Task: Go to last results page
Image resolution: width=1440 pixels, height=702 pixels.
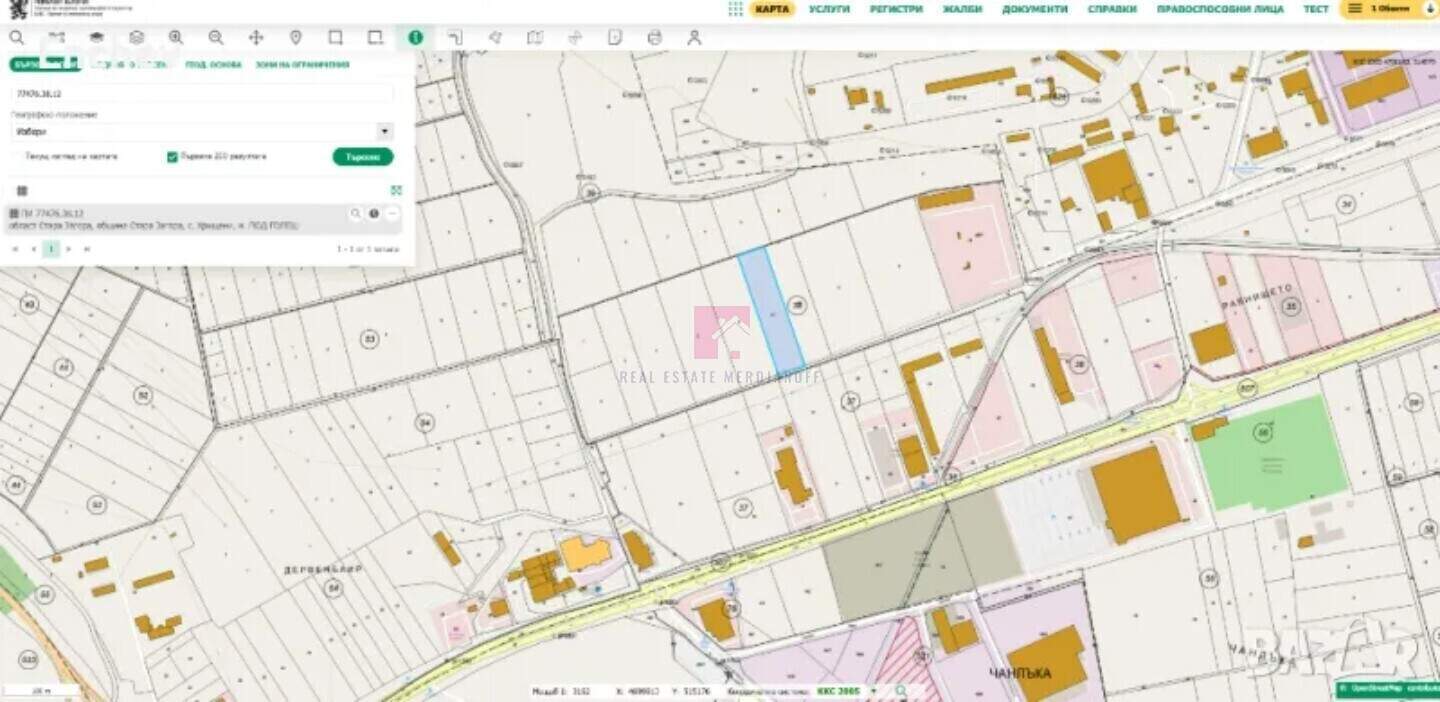Action: point(87,248)
